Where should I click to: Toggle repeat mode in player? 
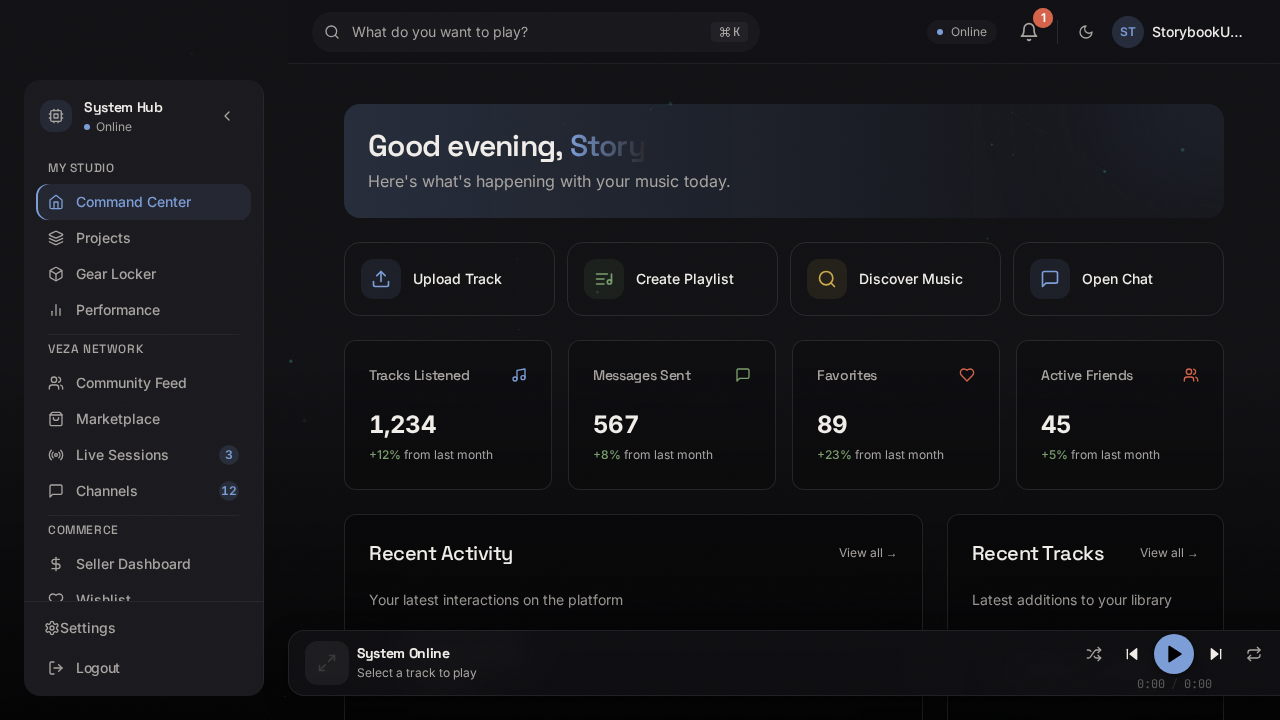[1254, 654]
